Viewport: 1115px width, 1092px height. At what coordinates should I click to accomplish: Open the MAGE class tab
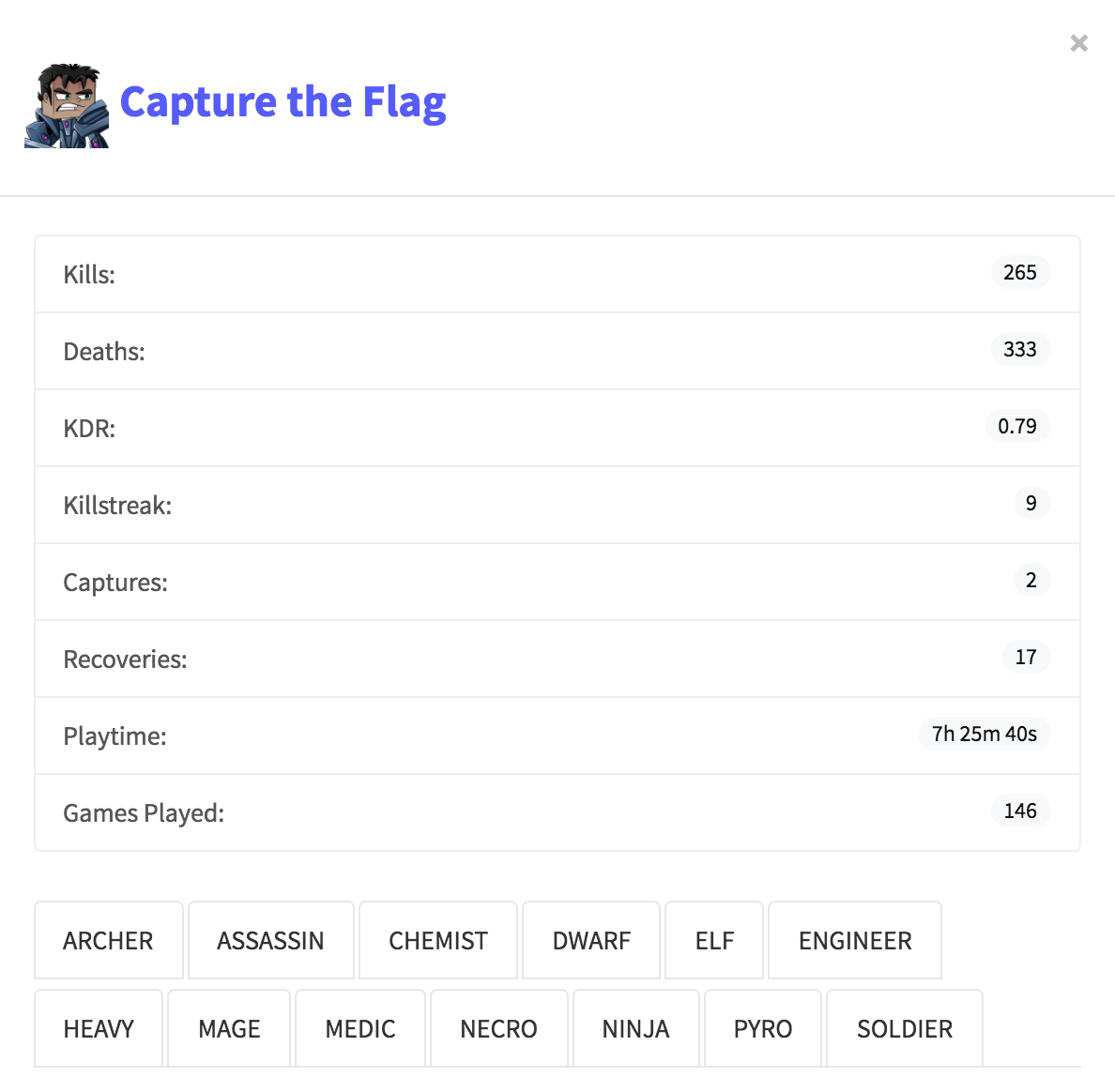point(229,1029)
